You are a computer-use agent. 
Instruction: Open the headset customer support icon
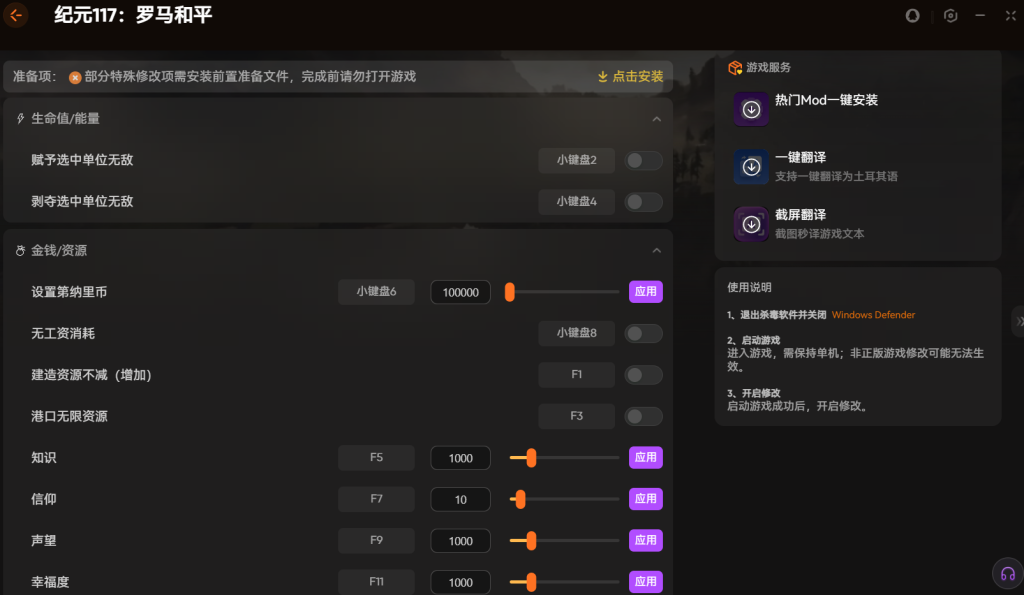tap(1007, 574)
